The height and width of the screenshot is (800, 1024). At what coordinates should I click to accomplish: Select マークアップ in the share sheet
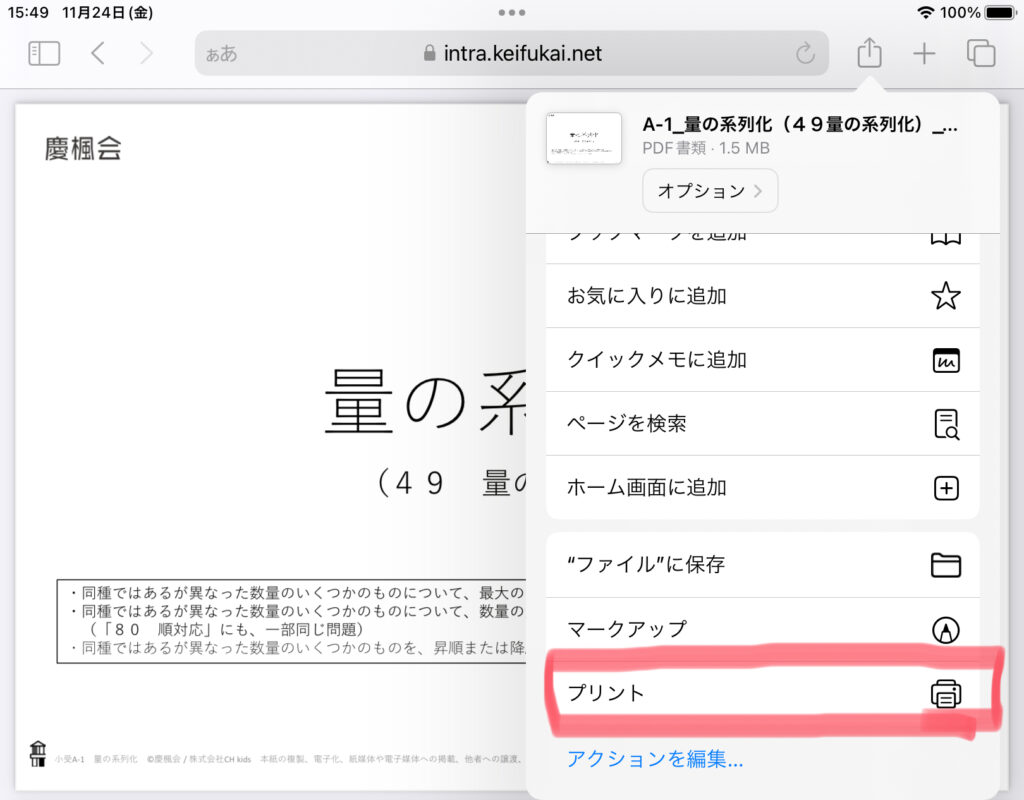coord(627,629)
